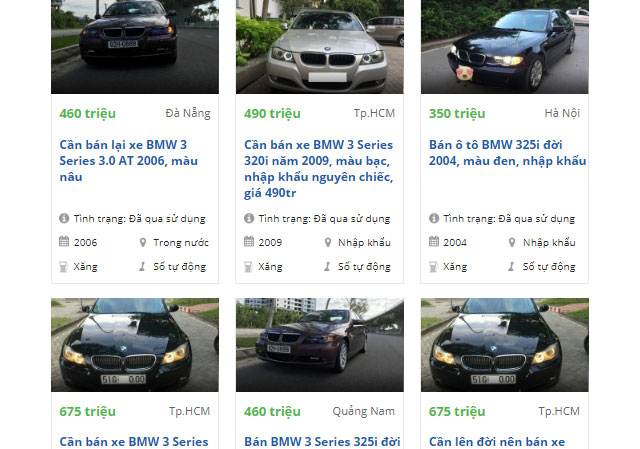
Task: Click info icon in the 2004 Hà Nội listing
Action: 434,218
